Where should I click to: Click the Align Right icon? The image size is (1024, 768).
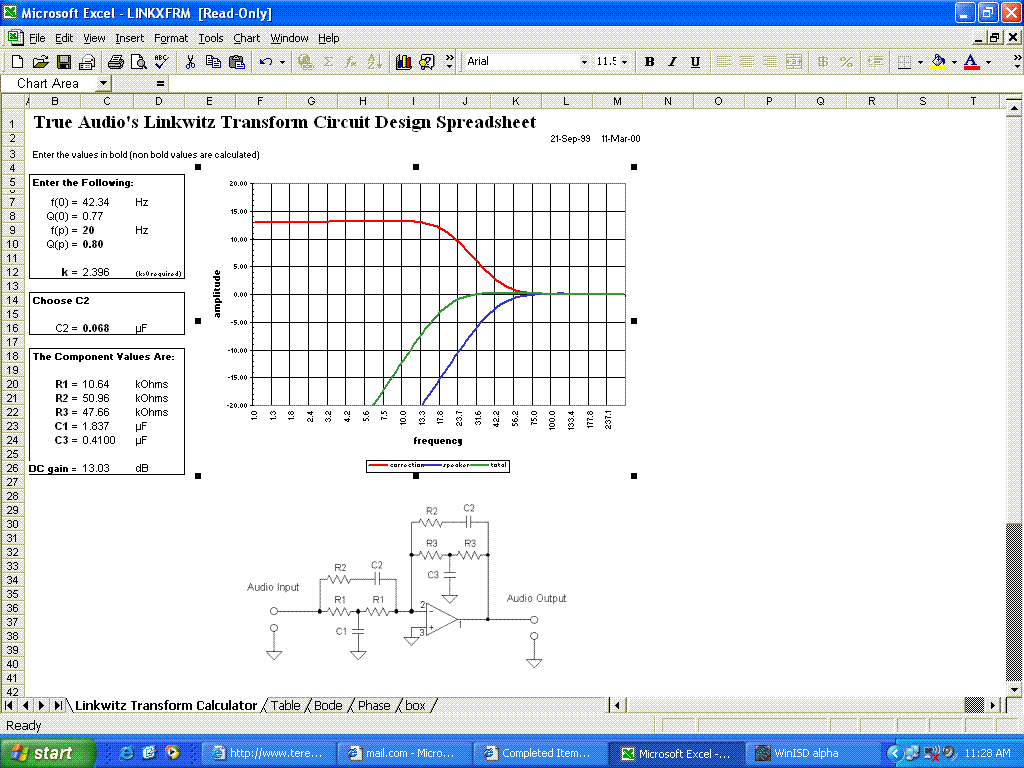click(x=770, y=61)
